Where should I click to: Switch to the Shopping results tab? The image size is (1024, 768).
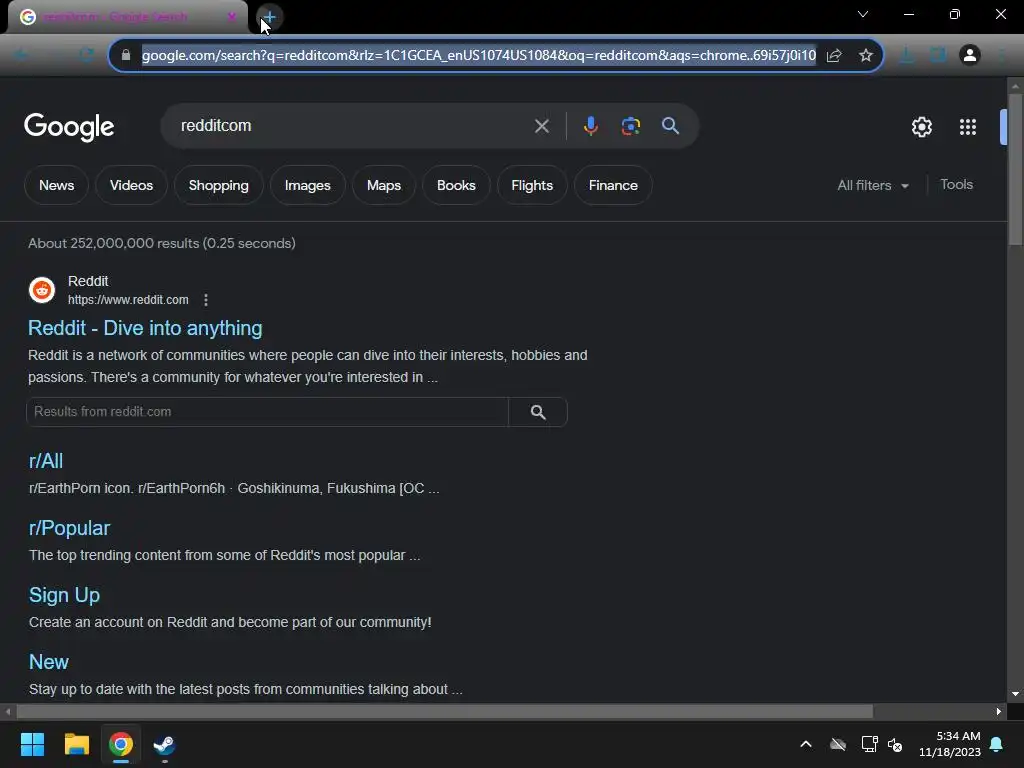219,185
